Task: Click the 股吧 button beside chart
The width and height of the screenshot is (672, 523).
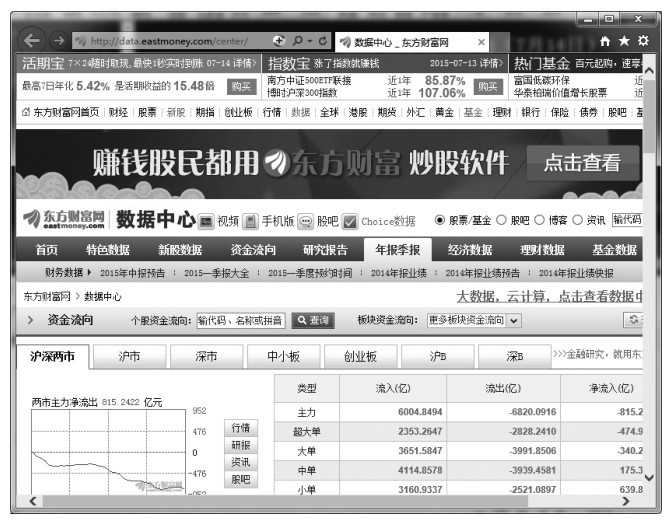Action: point(241,479)
